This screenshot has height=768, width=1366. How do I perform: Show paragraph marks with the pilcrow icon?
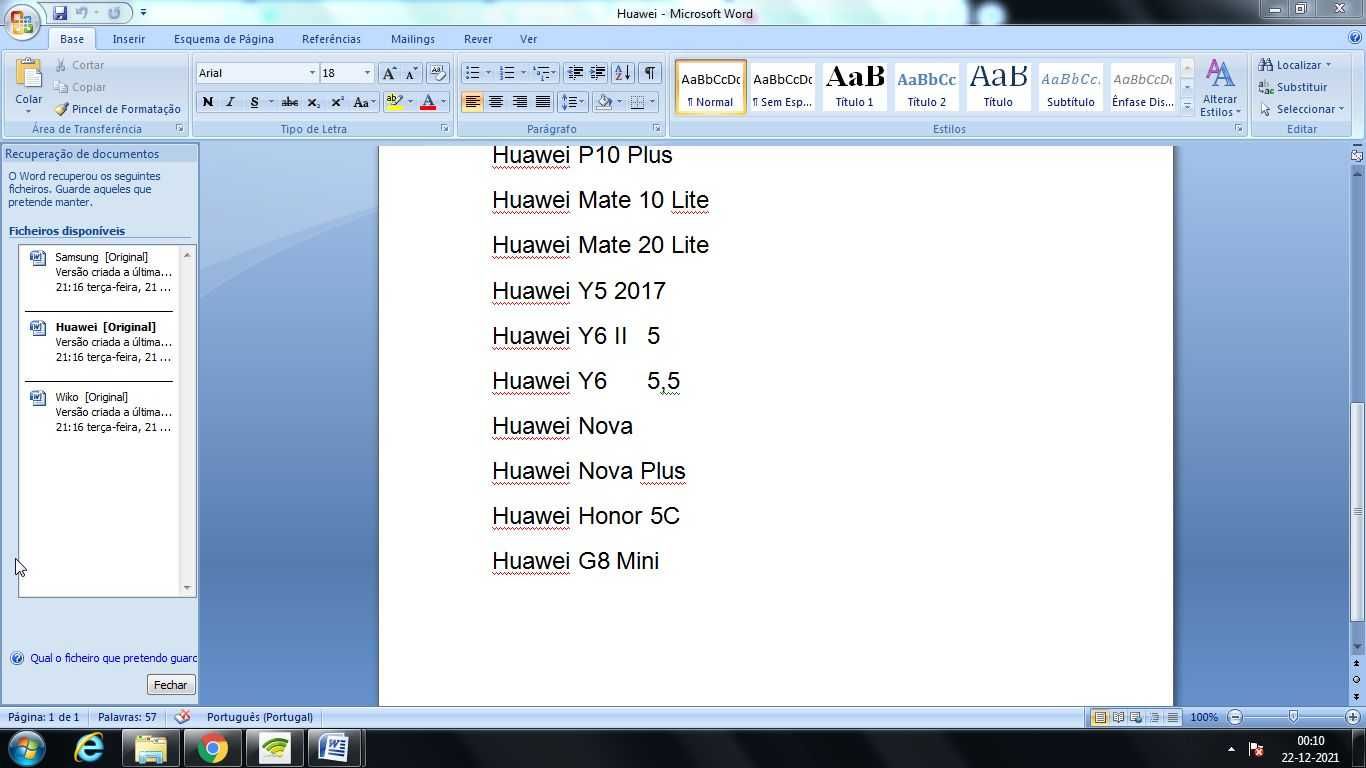pyautogui.click(x=649, y=73)
